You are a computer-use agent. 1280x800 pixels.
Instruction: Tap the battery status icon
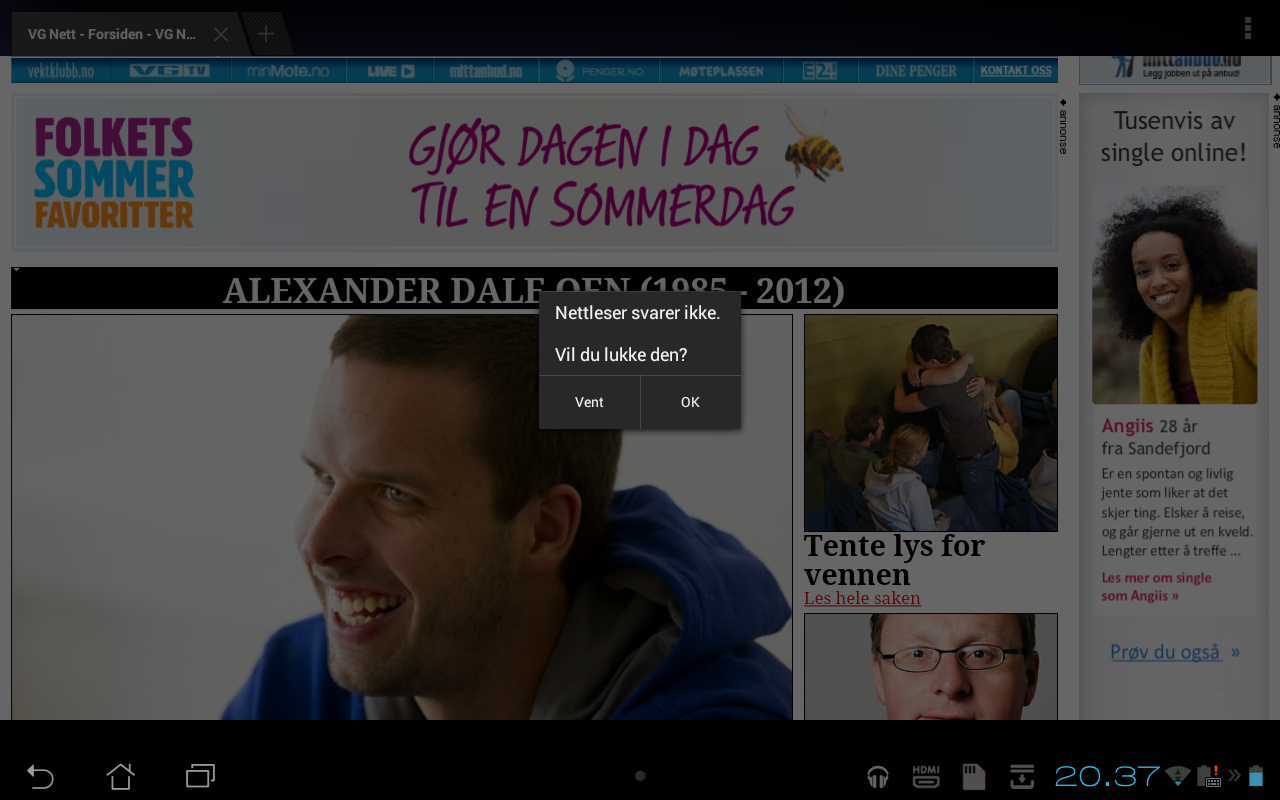point(1256,776)
